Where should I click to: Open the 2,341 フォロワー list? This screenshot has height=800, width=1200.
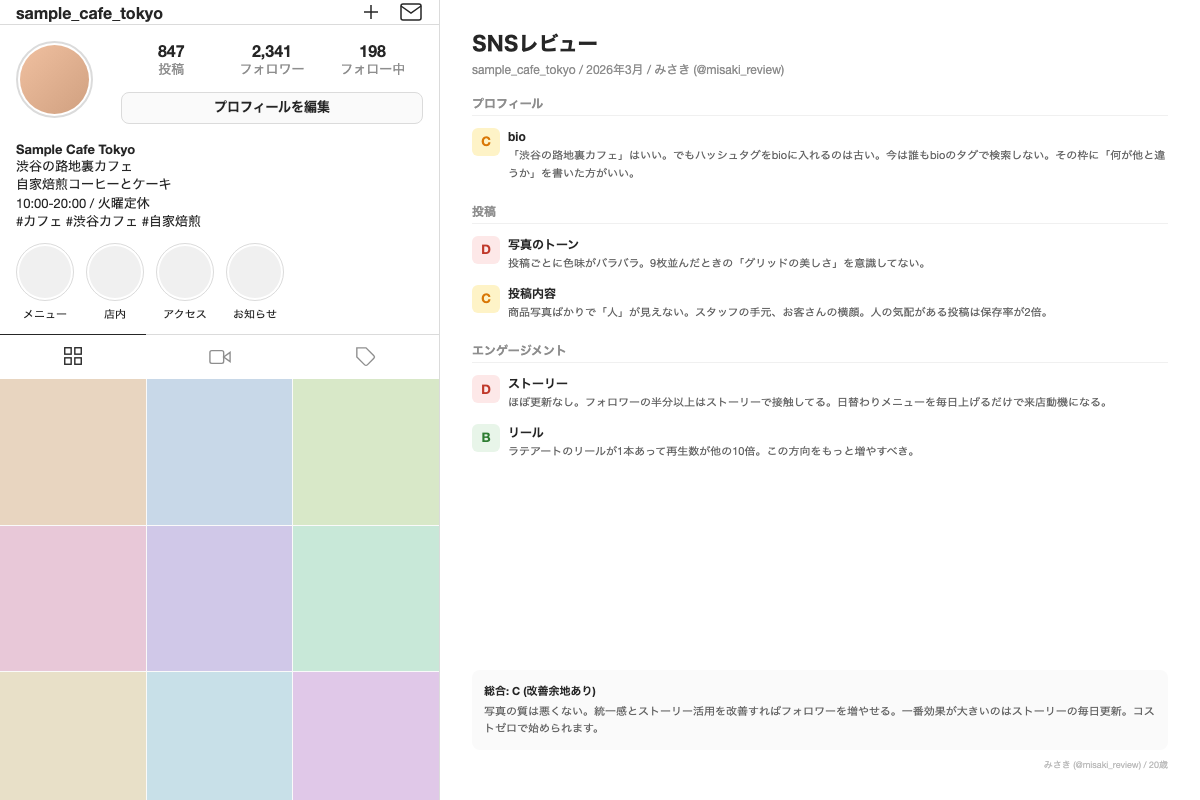(x=272, y=58)
